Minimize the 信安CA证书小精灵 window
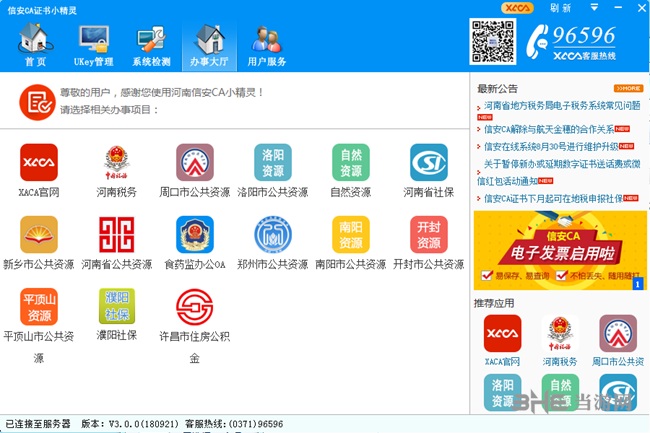 click(618, 8)
